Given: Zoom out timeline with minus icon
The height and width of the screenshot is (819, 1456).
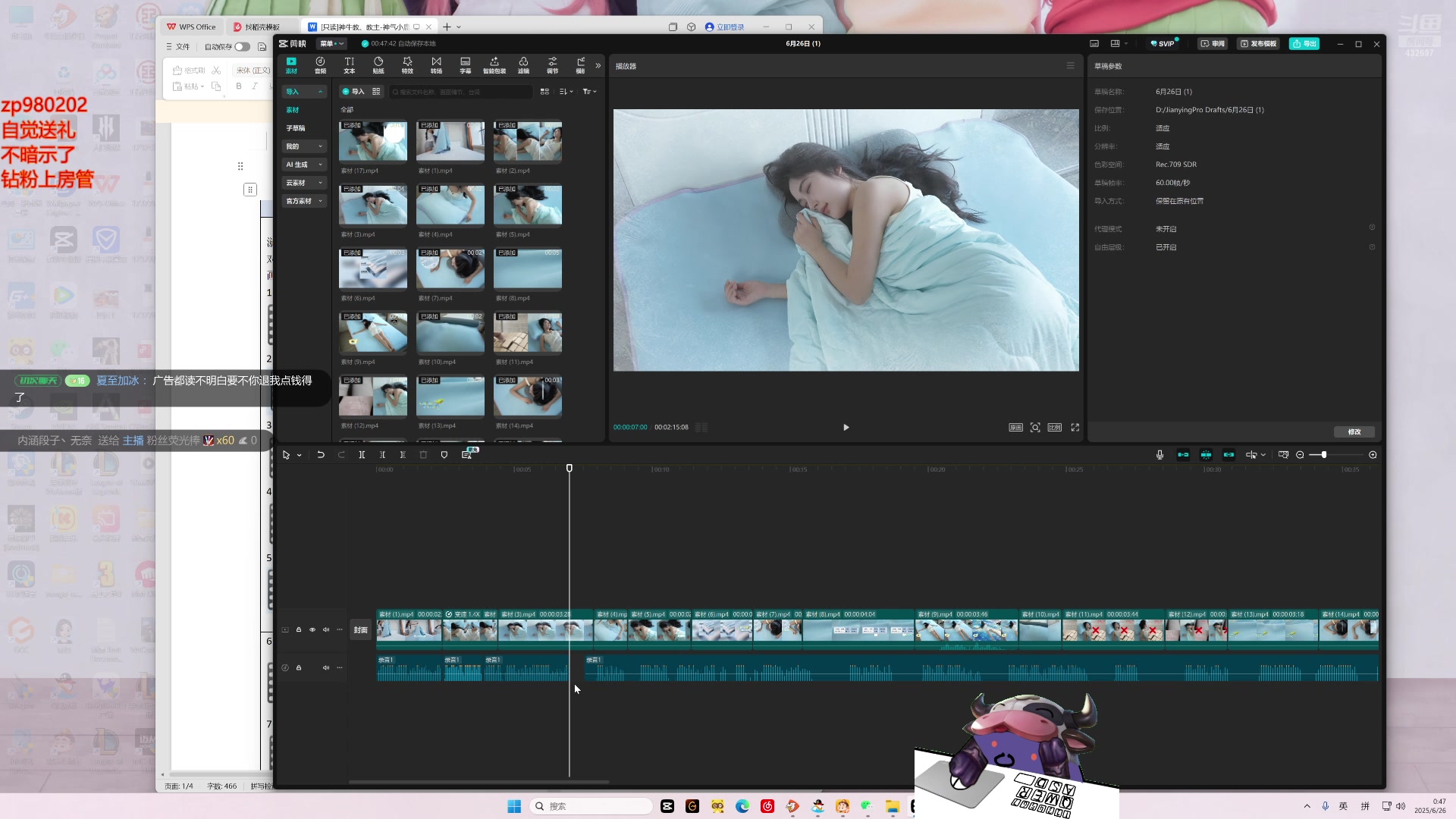Looking at the screenshot, I should click(1300, 455).
